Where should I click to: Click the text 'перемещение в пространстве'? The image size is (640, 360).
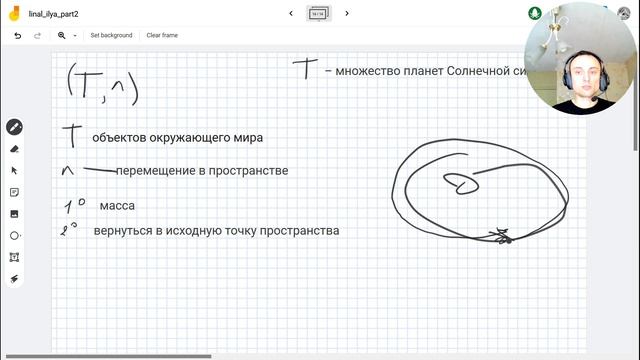point(202,171)
